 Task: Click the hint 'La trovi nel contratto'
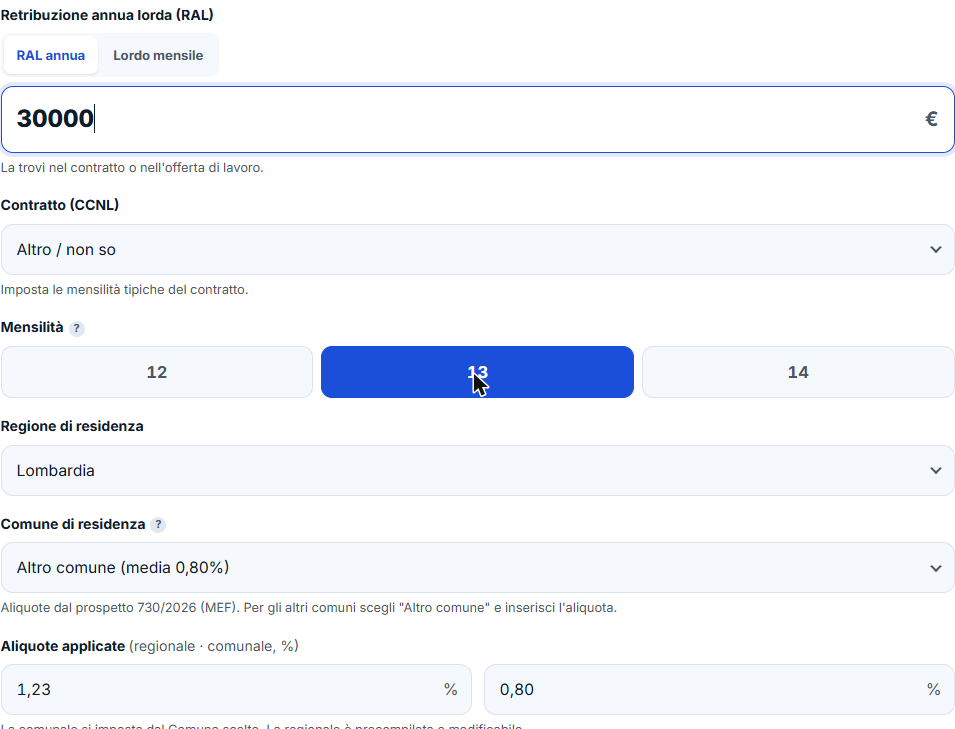pyautogui.click(x=132, y=167)
